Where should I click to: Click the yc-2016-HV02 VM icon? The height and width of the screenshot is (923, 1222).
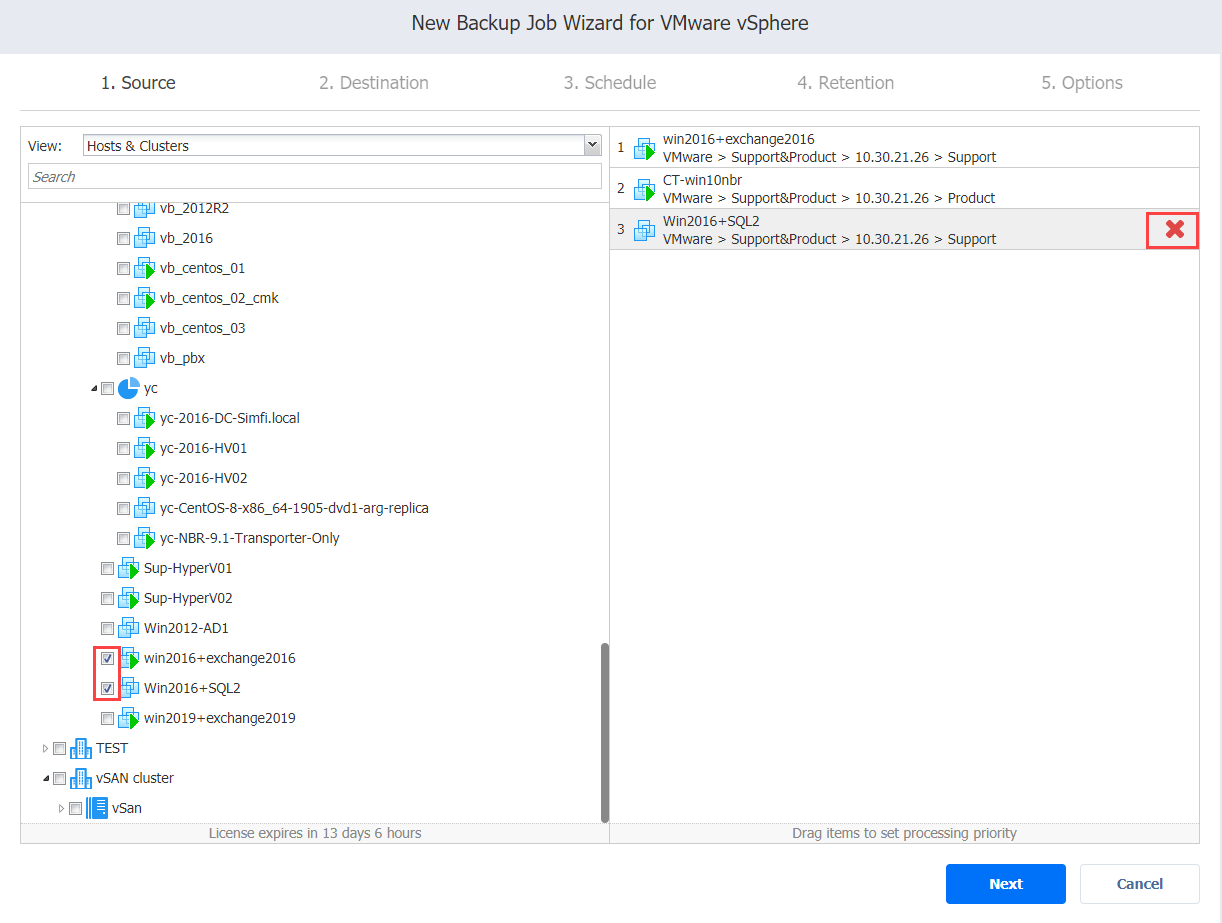pyautogui.click(x=144, y=478)
